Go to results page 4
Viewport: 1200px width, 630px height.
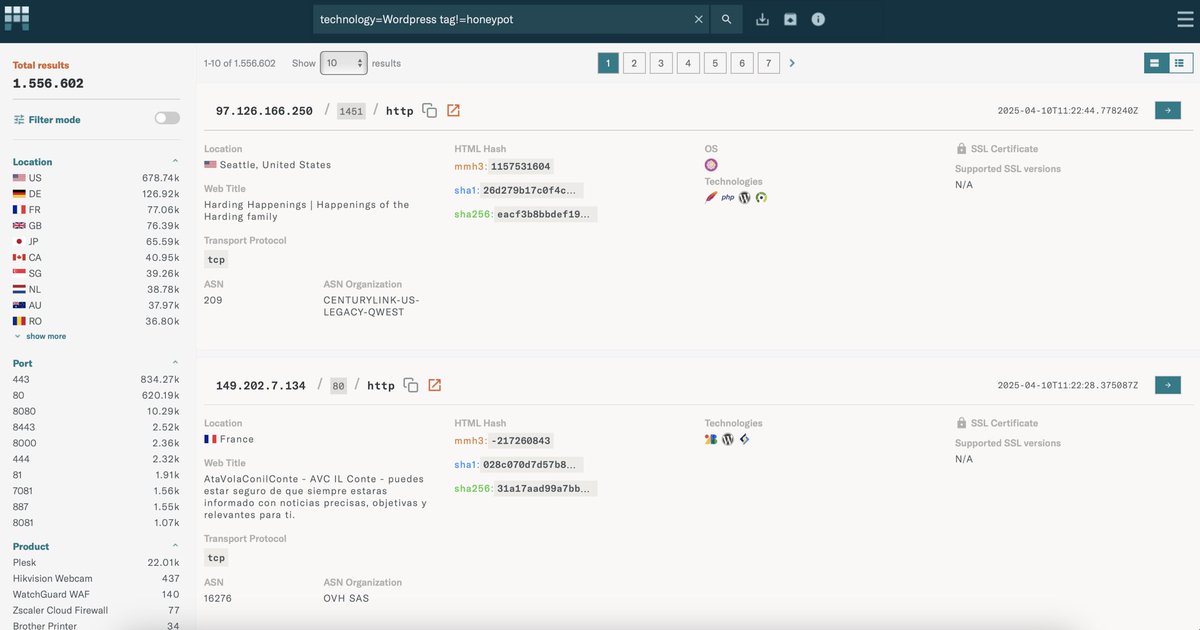click(x=688, y=63)
